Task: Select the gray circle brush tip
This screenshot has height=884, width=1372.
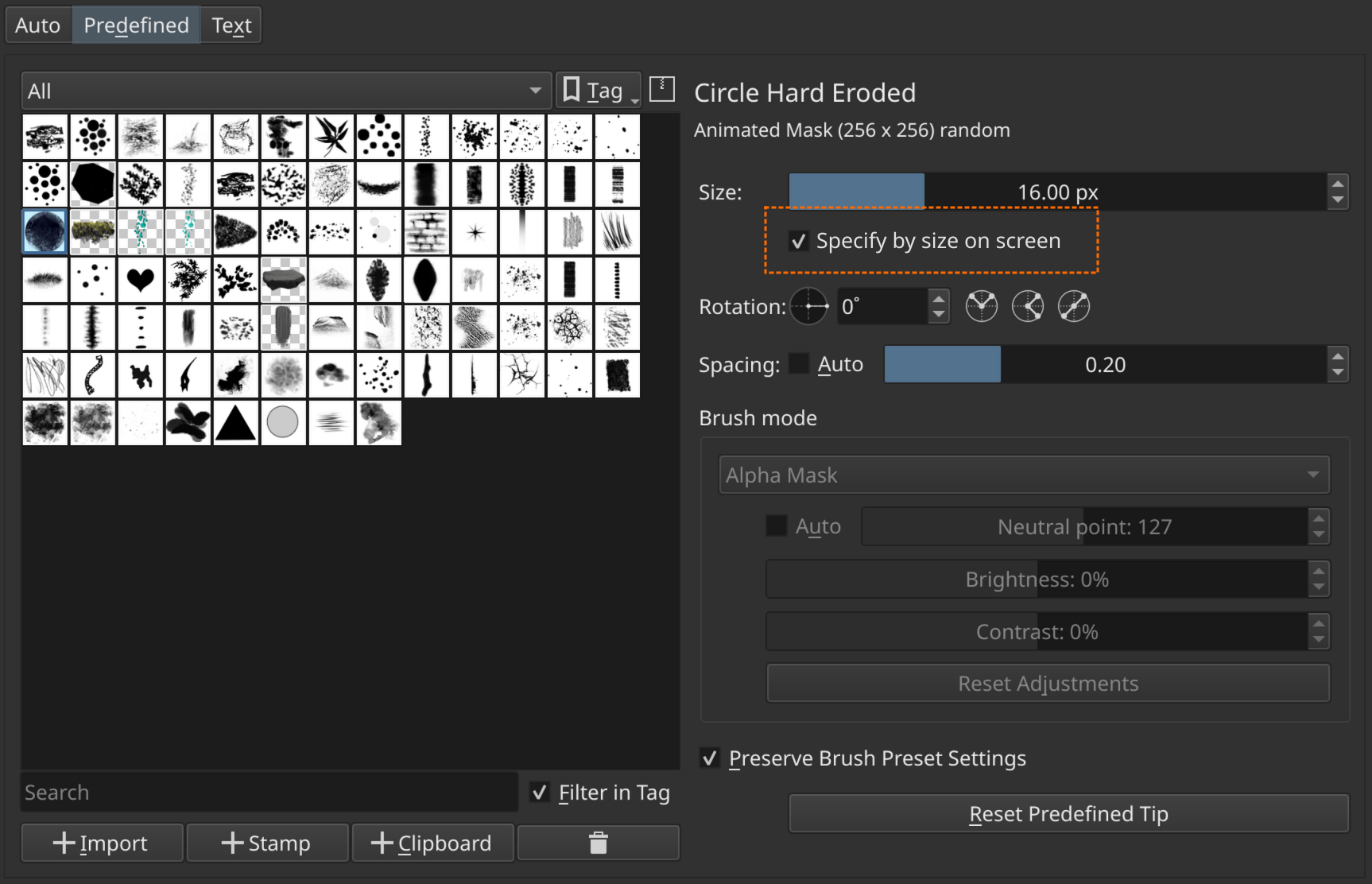Action: click(x=283, y=423)
